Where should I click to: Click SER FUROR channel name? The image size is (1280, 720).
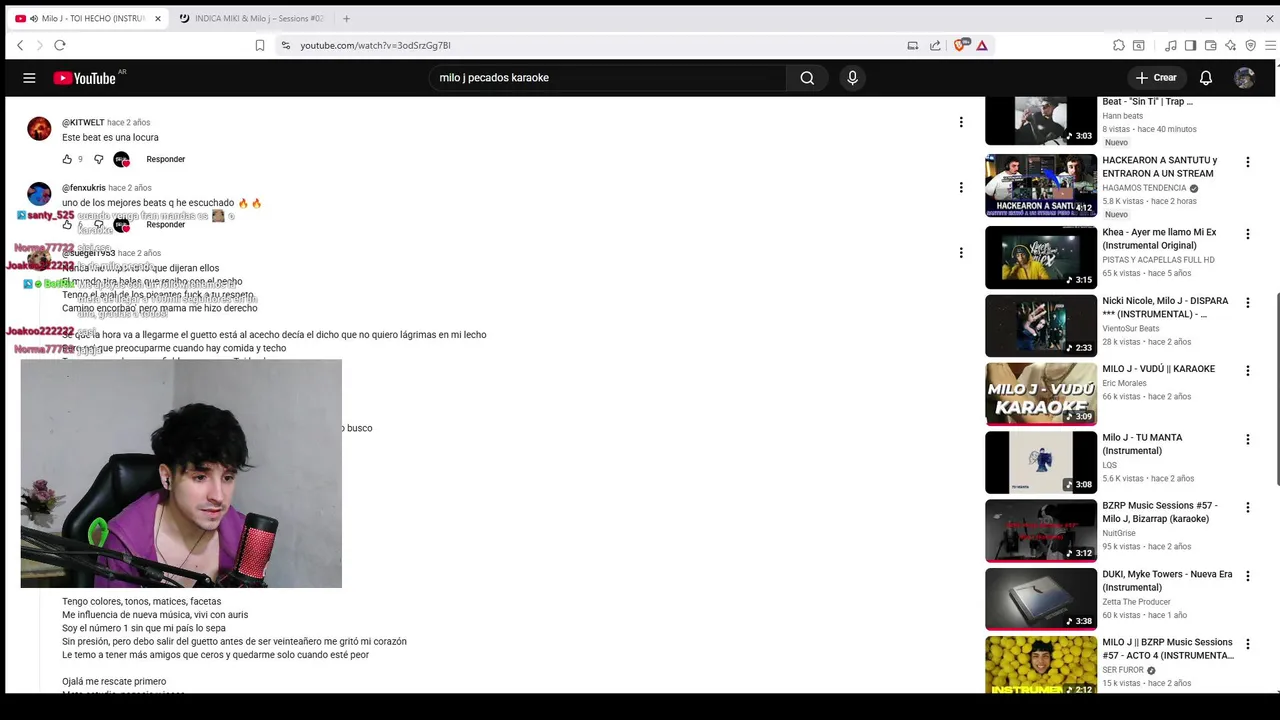click(1123, 670)
